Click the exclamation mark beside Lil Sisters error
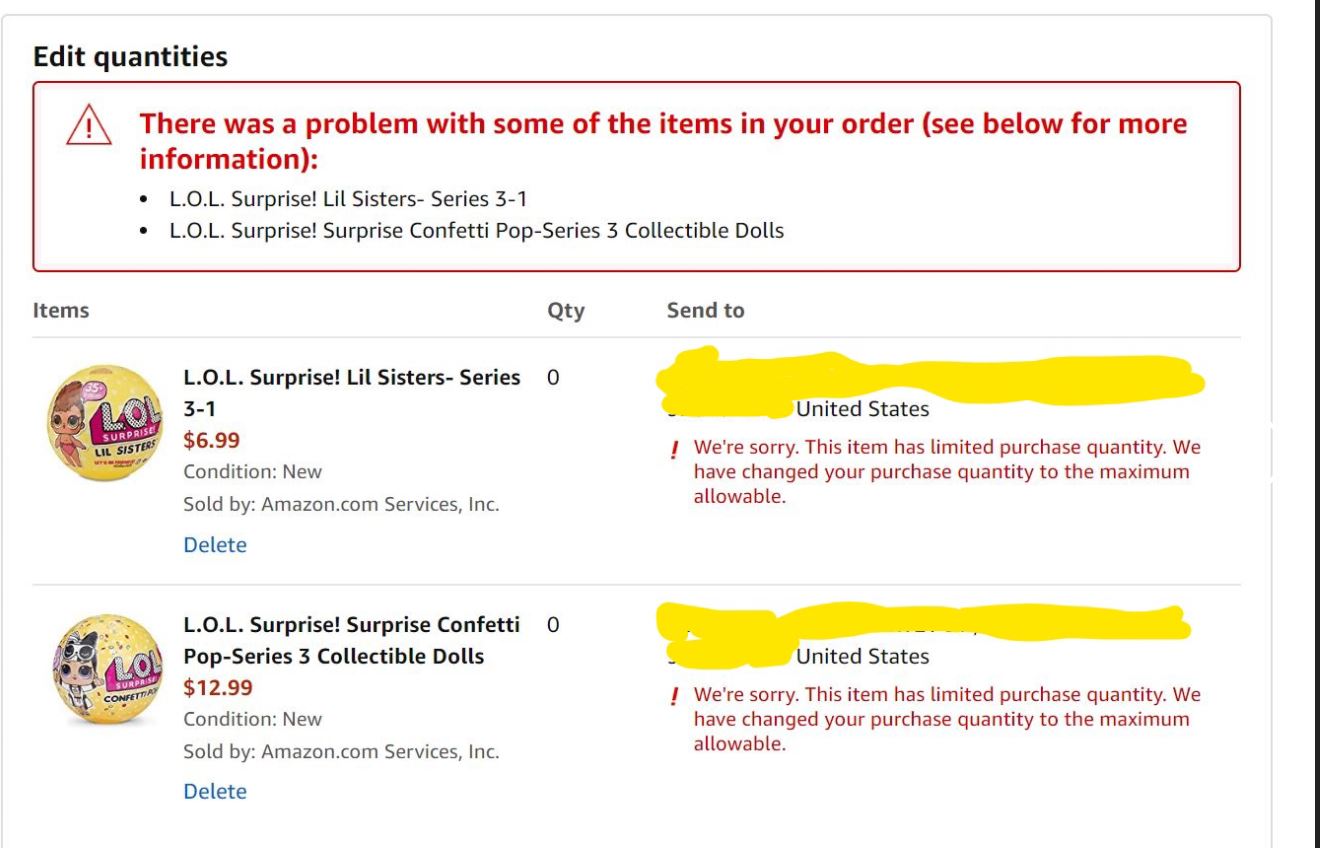The image size is (1320, 848). 674,449
